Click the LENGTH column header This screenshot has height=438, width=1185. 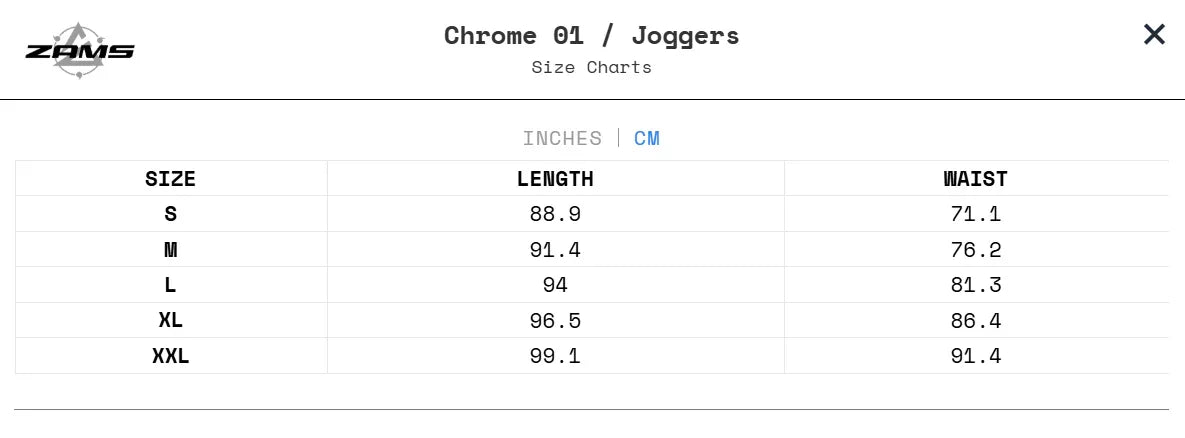tap(555, 179)
